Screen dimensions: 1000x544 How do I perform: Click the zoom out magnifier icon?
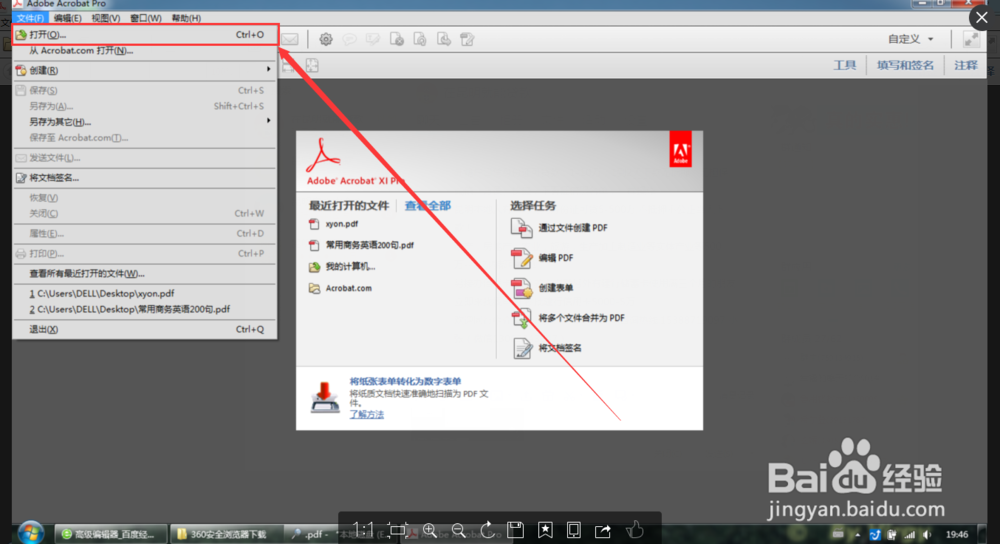[459, 530]
